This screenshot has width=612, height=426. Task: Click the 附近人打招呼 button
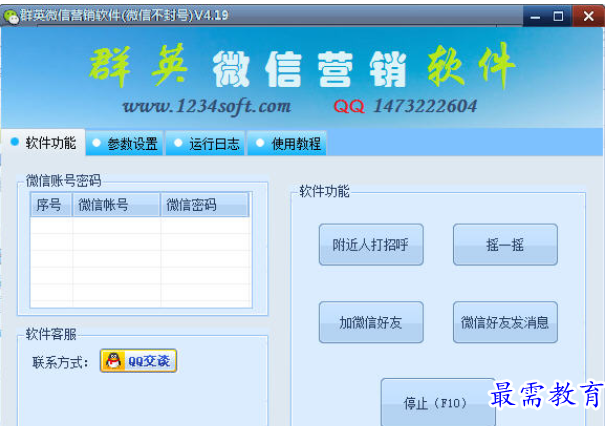pyautogui.click(x=371, y=245)
